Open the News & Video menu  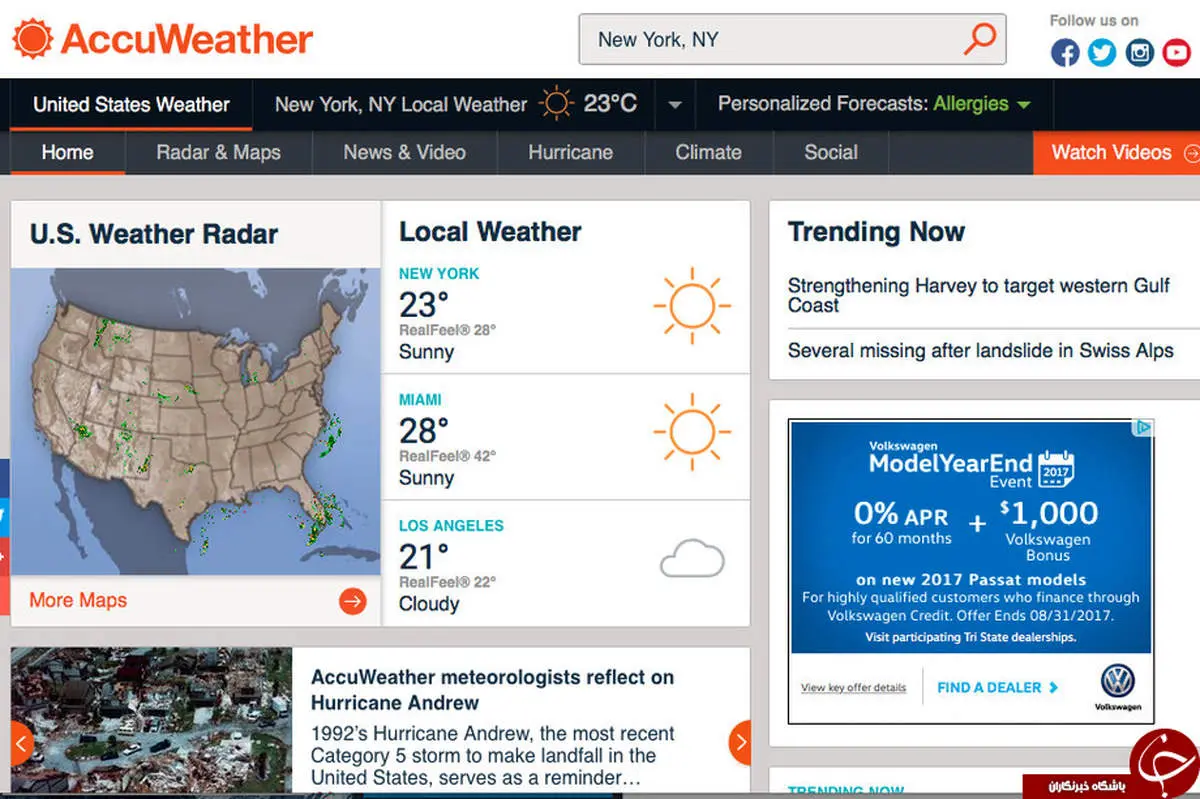coord(404,153)
